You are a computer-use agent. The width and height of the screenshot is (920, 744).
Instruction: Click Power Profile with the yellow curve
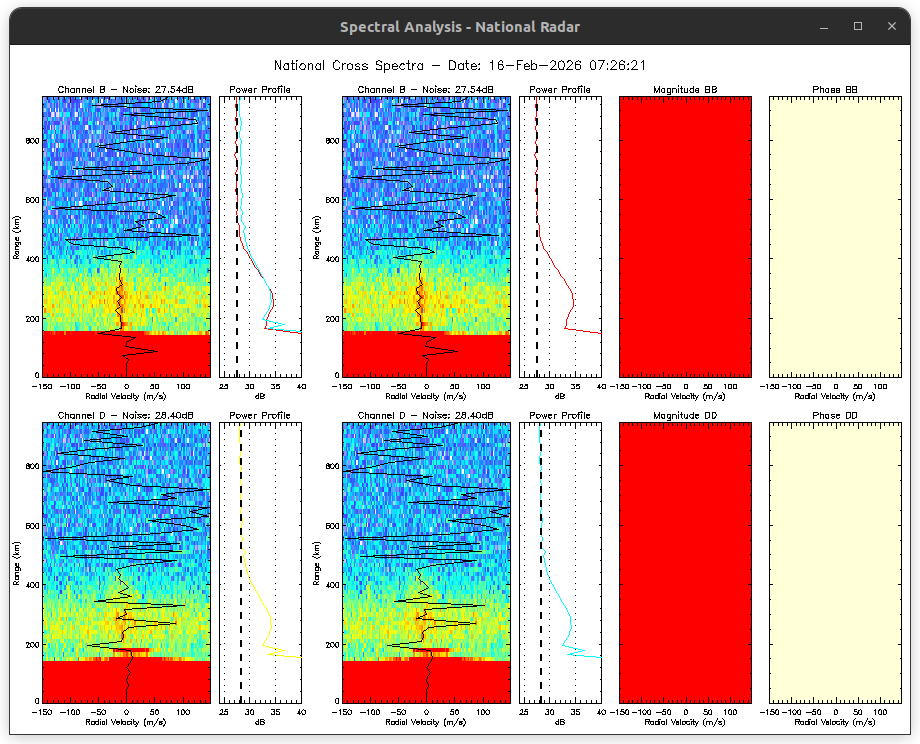click(260, 561)
